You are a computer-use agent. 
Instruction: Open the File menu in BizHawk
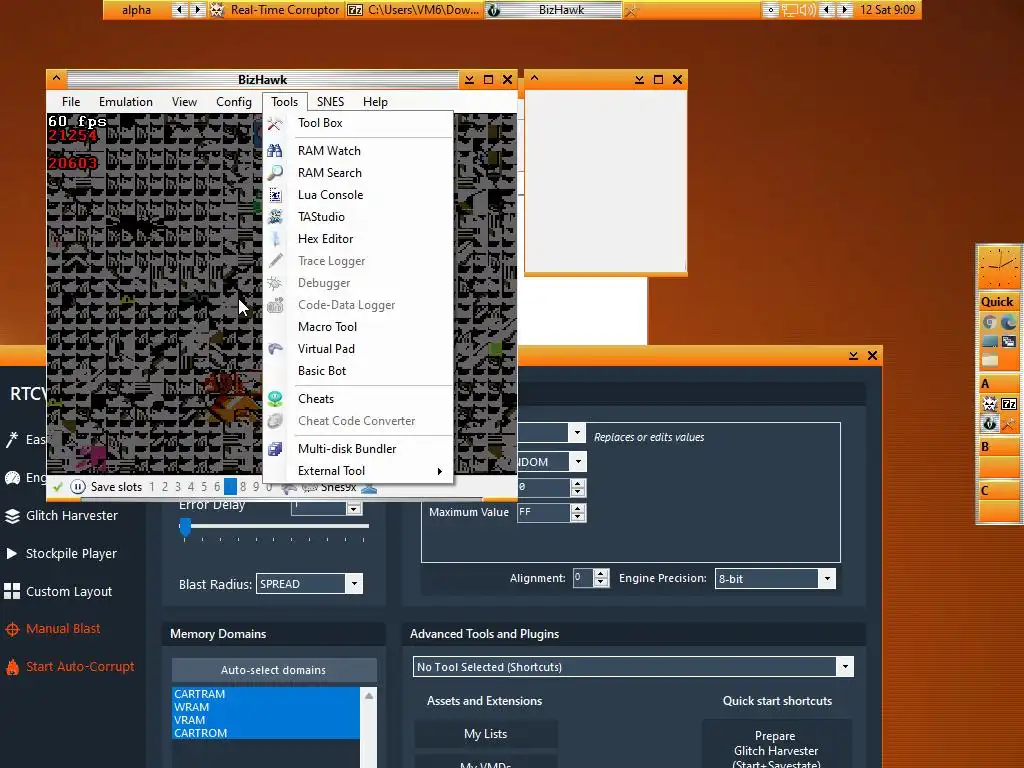(x=71, y=102)
